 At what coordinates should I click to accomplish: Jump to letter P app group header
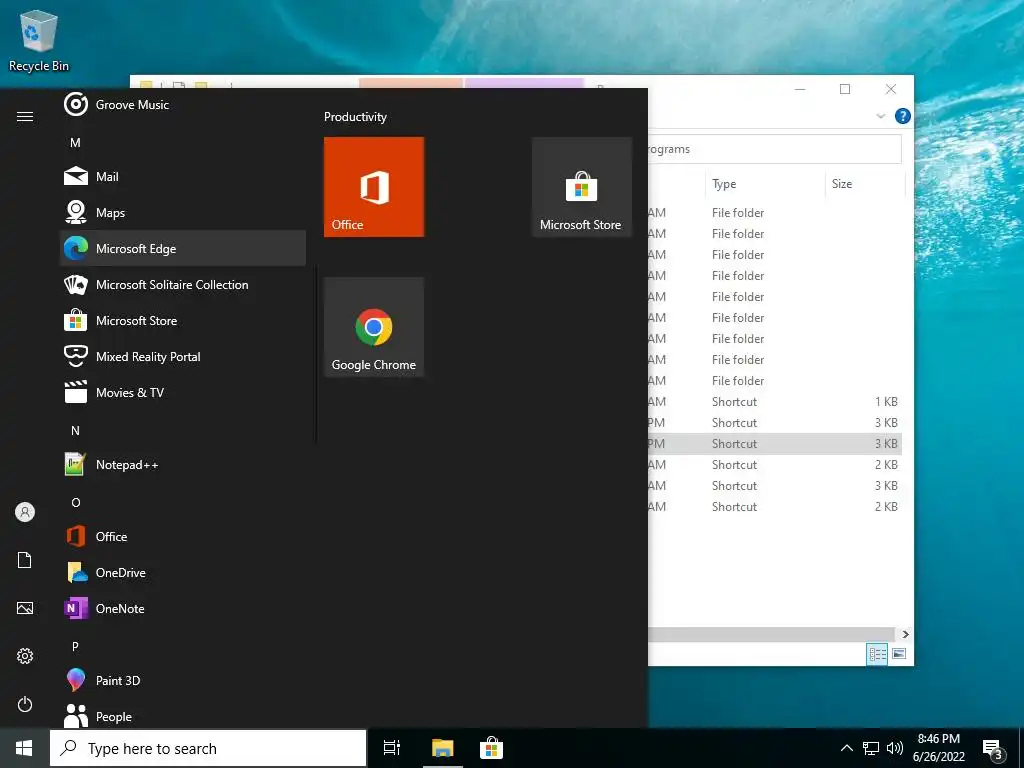(75, 646)
